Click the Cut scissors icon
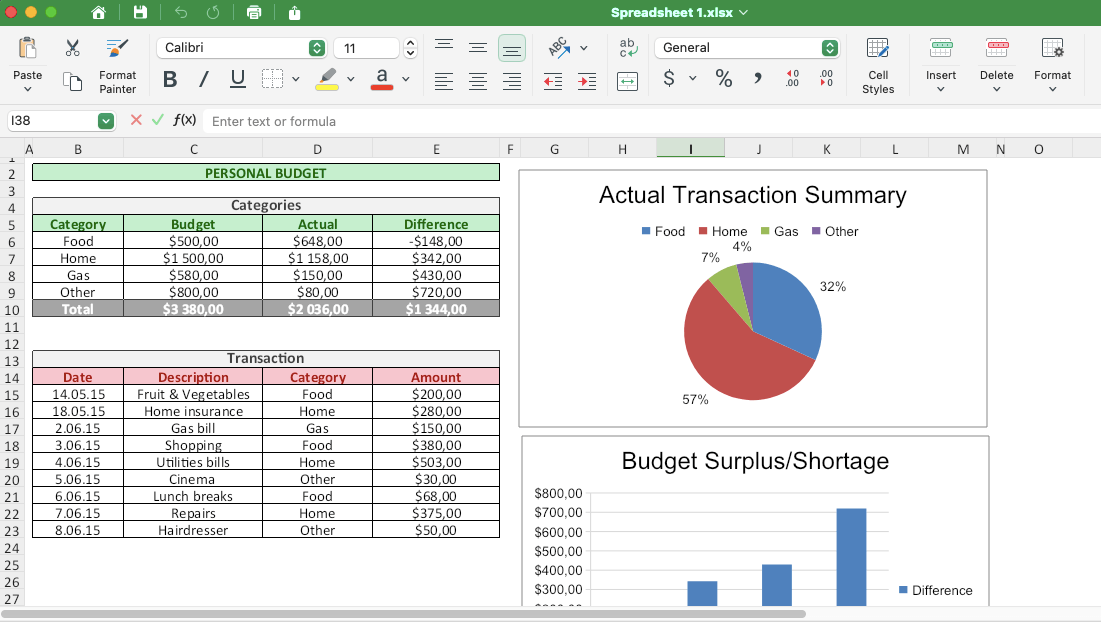This screenshot has width=1101, height=622. click(71, 47)
